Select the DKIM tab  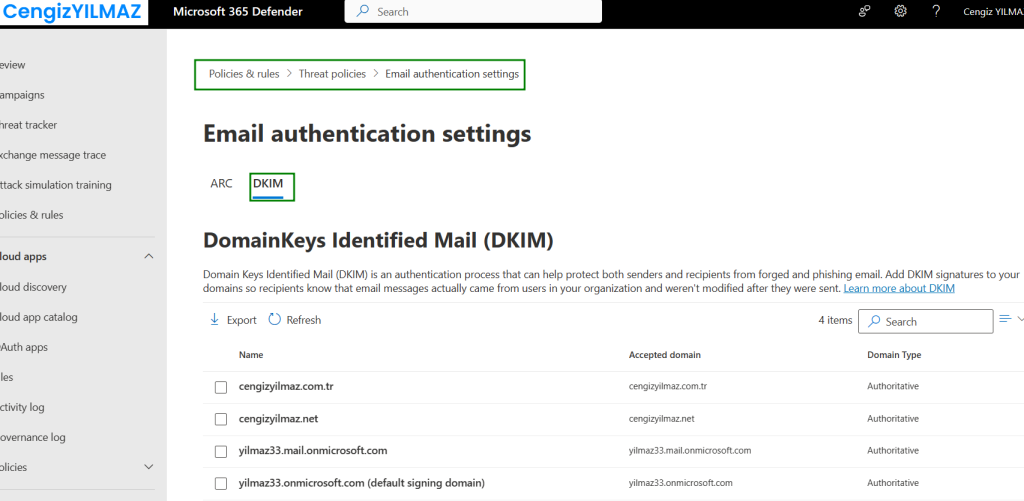(x=268, y=184)
